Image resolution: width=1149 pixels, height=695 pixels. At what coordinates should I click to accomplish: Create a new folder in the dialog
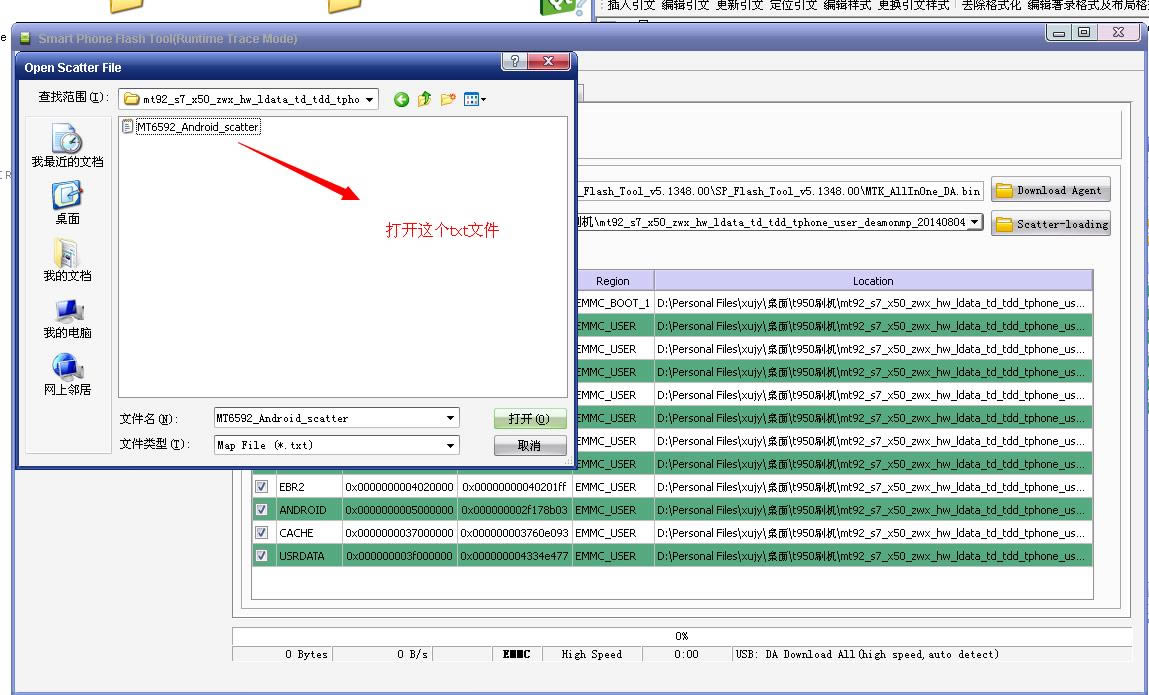(448, 99)
